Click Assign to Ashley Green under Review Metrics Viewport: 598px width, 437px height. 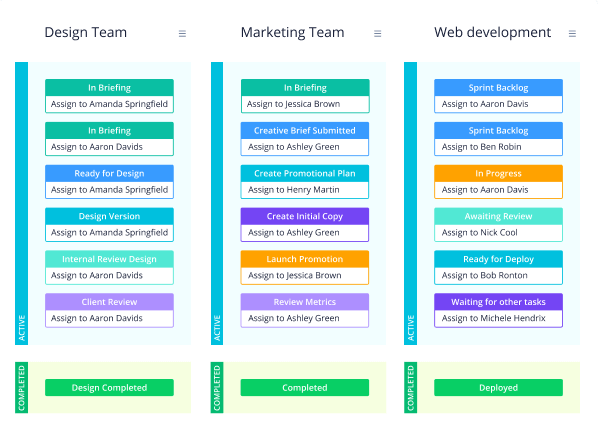tap(305, 318)
